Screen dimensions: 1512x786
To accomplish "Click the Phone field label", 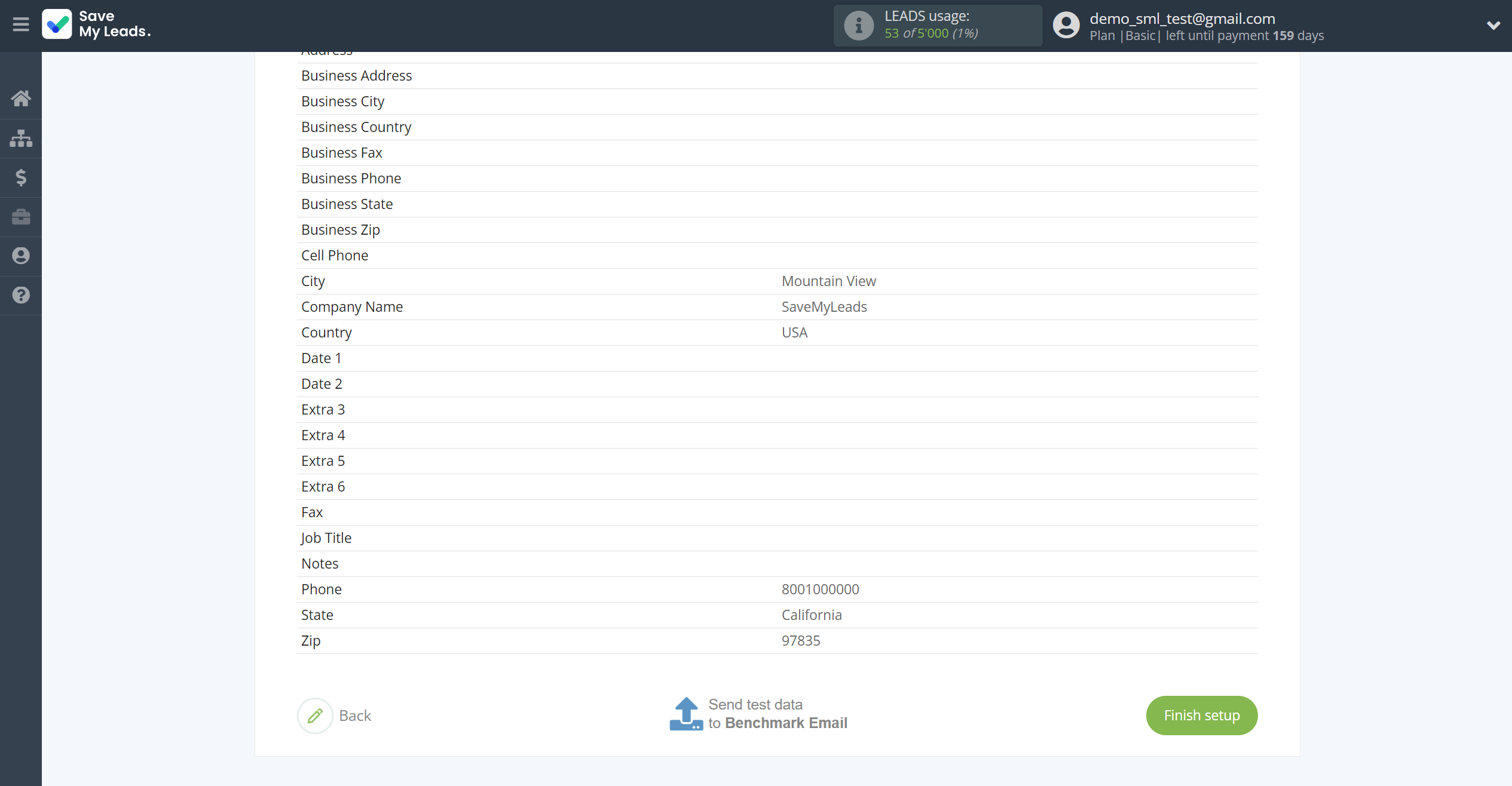I will click(322, 589).
